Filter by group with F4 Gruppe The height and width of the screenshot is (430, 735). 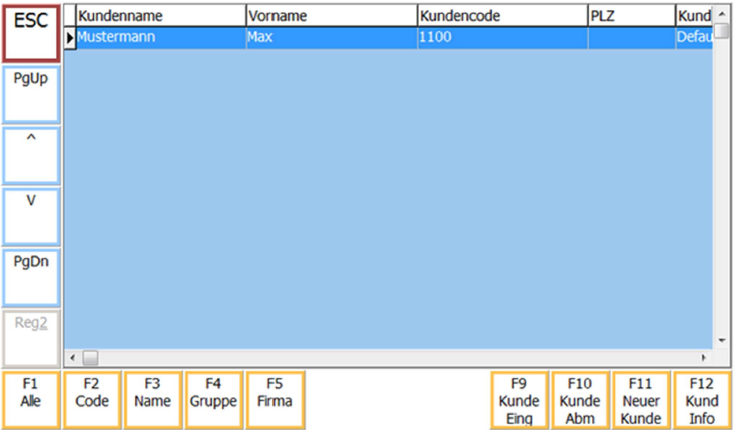(212, 400)
